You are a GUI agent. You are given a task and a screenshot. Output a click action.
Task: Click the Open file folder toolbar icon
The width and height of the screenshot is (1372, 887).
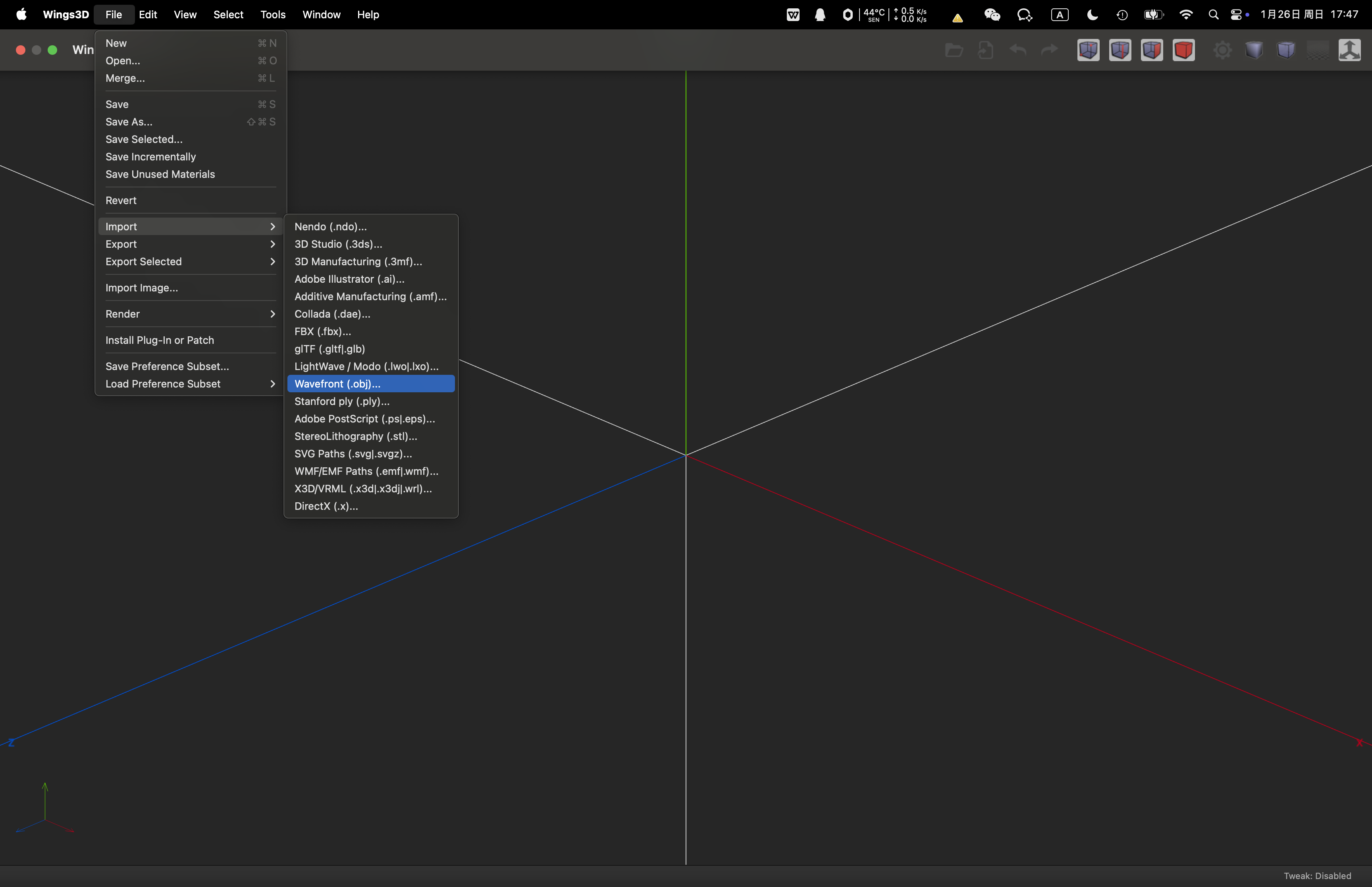(954, 50)
